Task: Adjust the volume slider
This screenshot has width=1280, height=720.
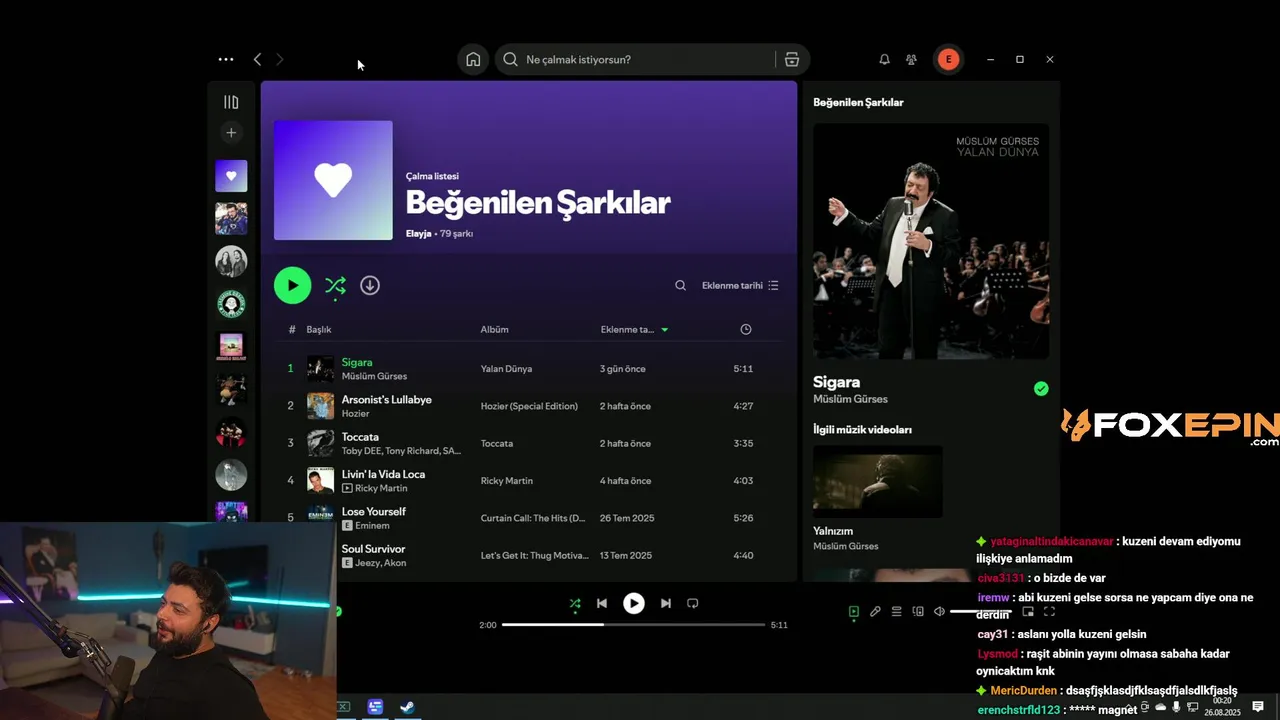Action: pyautogui.click(x=981, y=612)
